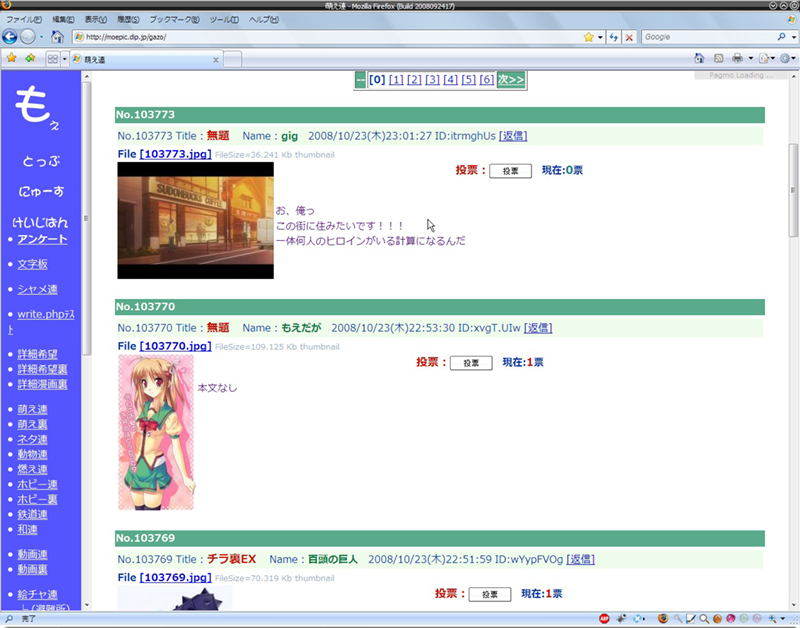800x628 pixels.
Task: Click the 次>> next page button
Action: click(x=511, y=80)
